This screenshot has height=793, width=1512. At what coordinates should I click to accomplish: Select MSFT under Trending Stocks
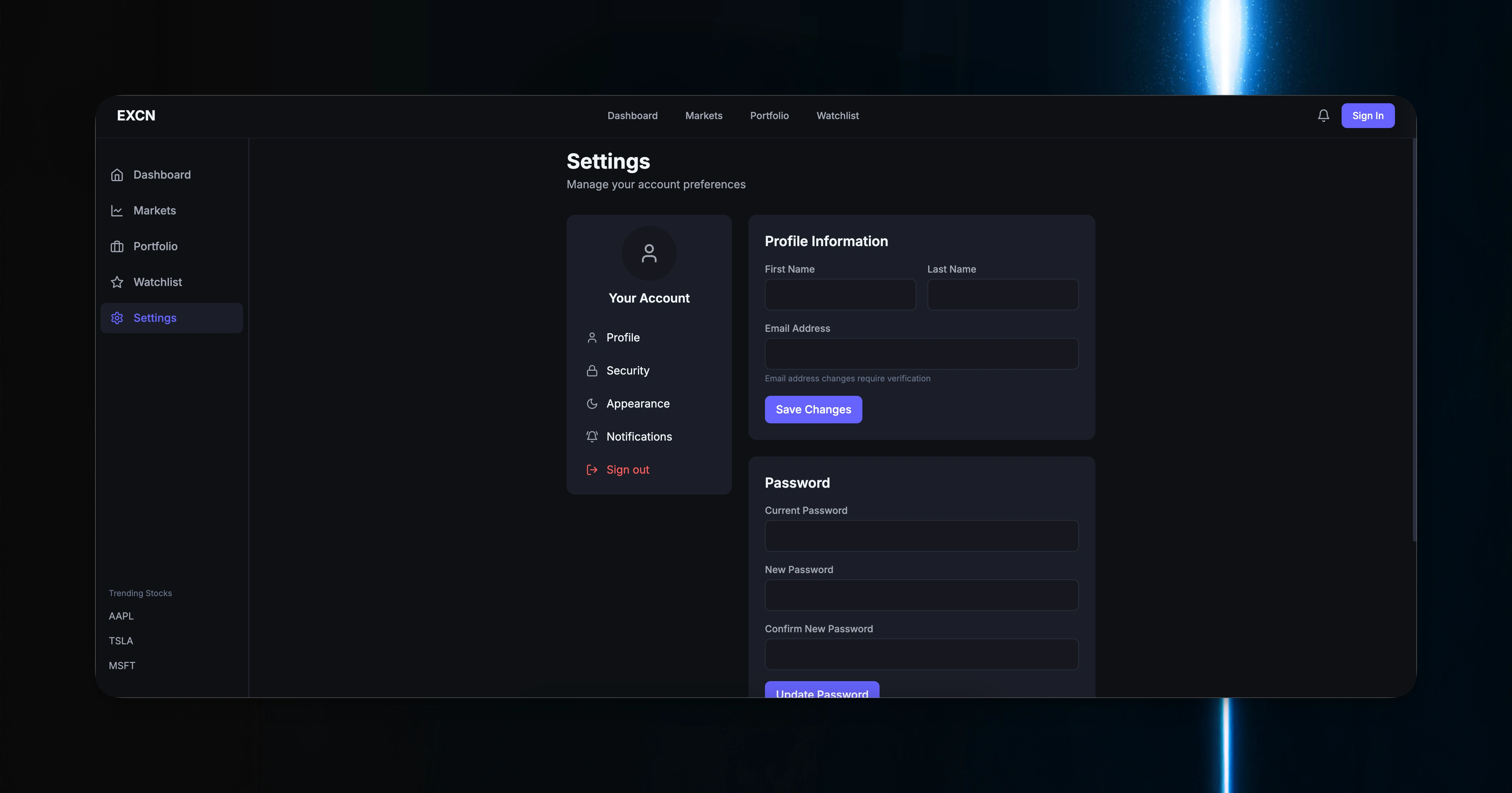pos(122,666)
